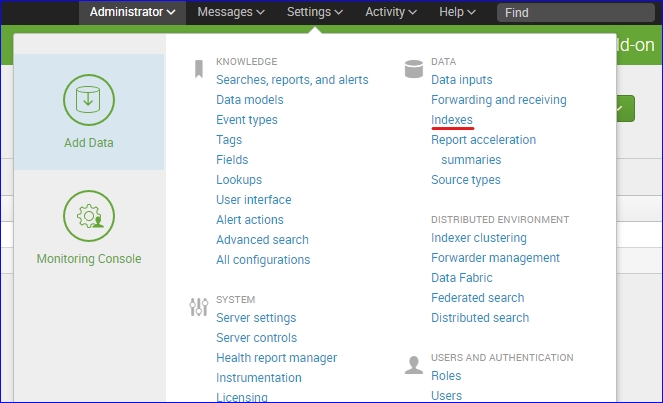
Task: Open the Monitoring Console icon
Action: pos(89,216)
